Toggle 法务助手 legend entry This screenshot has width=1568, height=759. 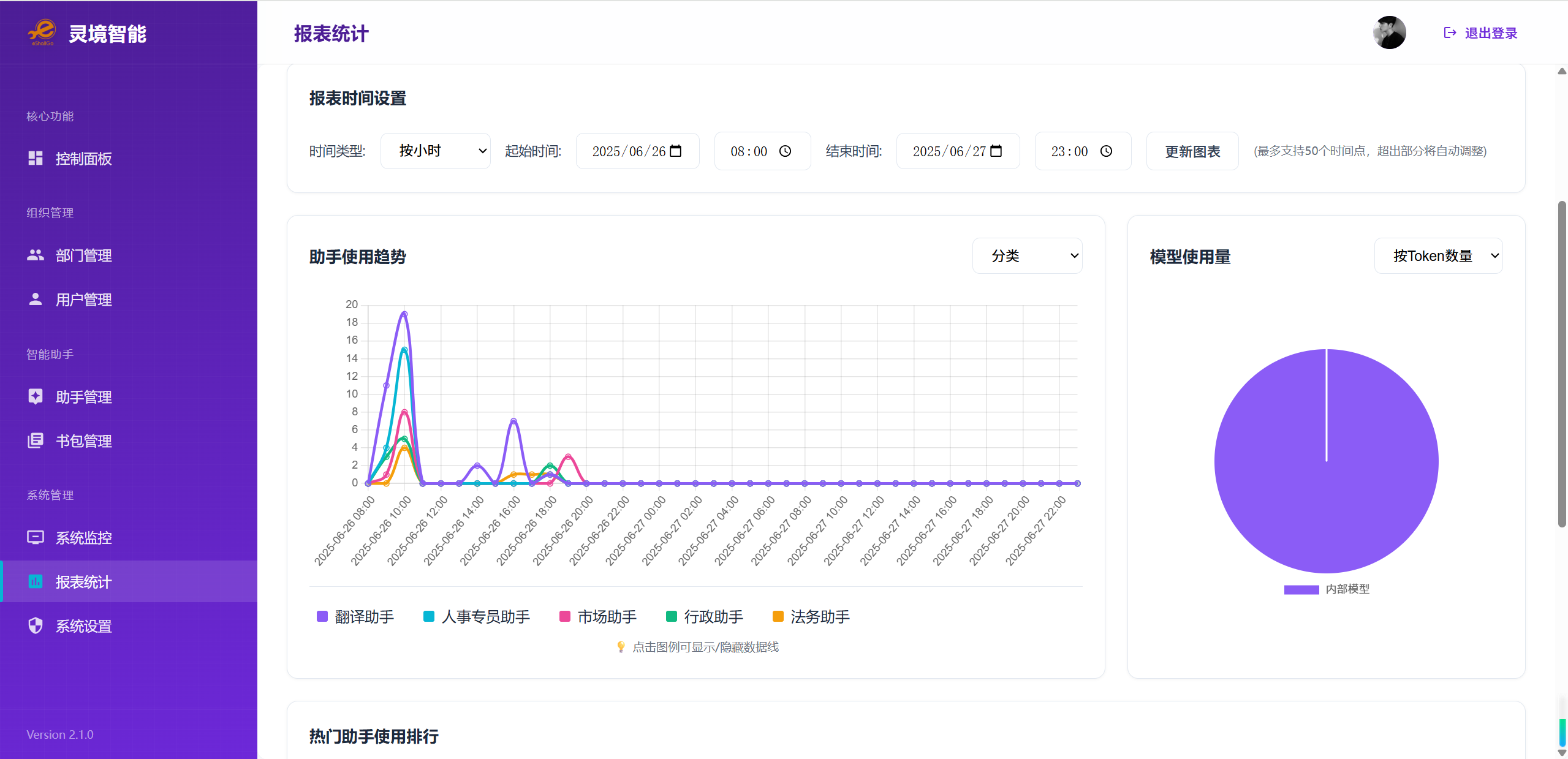(812, 617)
